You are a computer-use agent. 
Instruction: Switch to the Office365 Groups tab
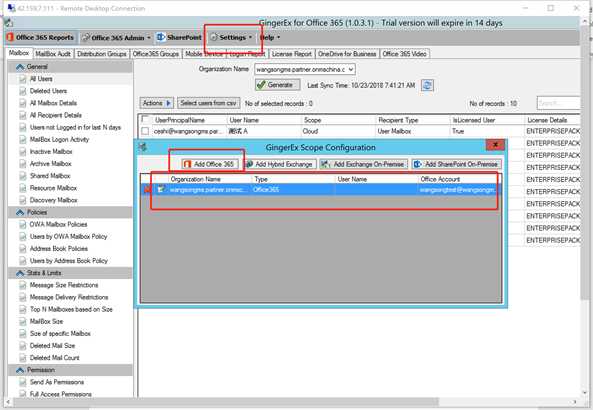pos(156,54)
